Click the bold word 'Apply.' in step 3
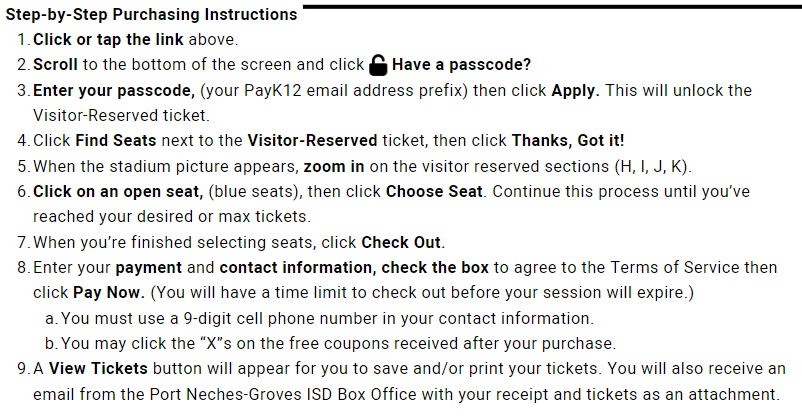 575,91
